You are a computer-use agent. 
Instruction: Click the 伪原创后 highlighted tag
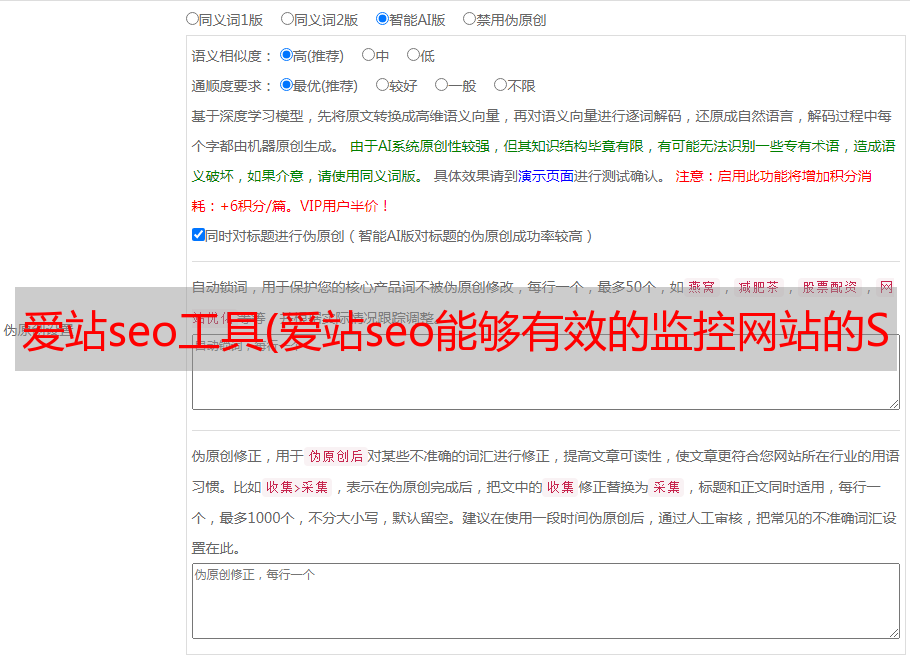[336, 456]
